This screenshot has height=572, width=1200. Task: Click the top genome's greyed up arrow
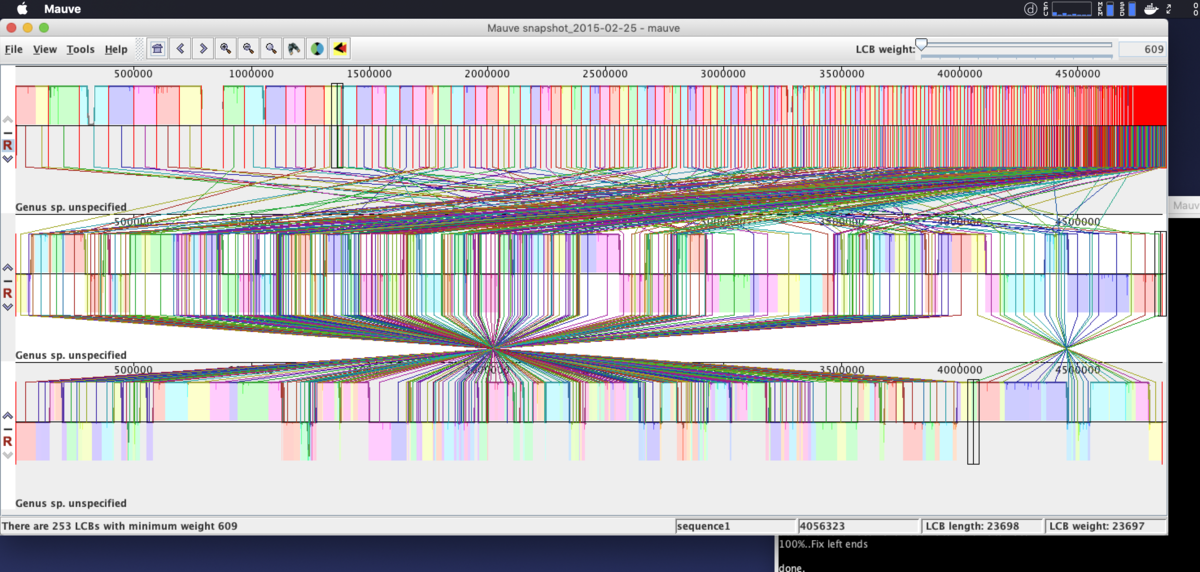click(8, 120)
